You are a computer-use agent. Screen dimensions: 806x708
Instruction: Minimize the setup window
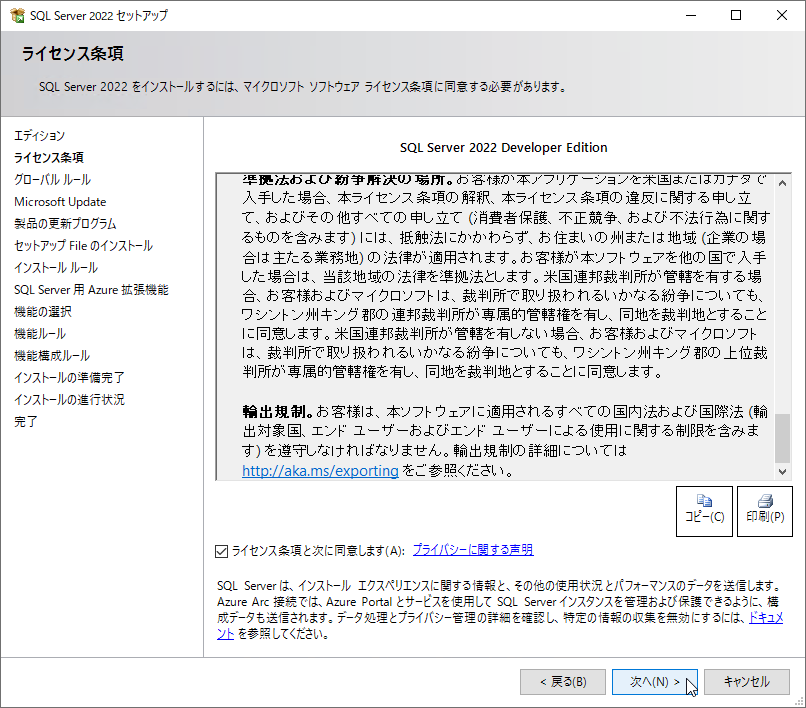[691, 15]
